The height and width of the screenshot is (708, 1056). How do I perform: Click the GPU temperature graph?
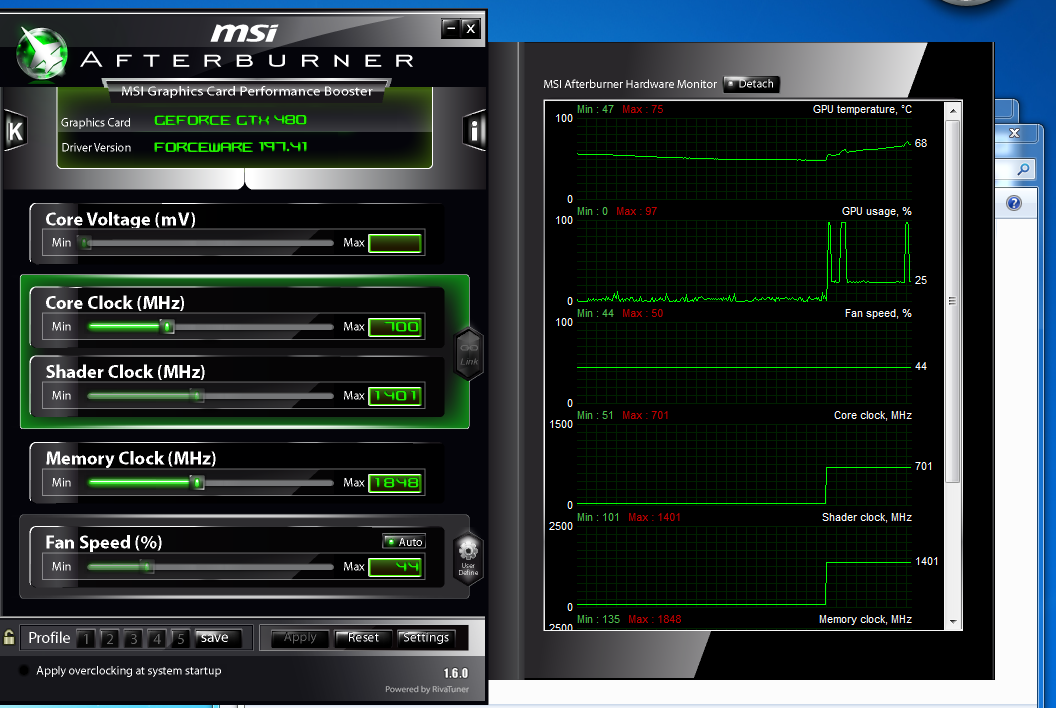click(744, 158)
